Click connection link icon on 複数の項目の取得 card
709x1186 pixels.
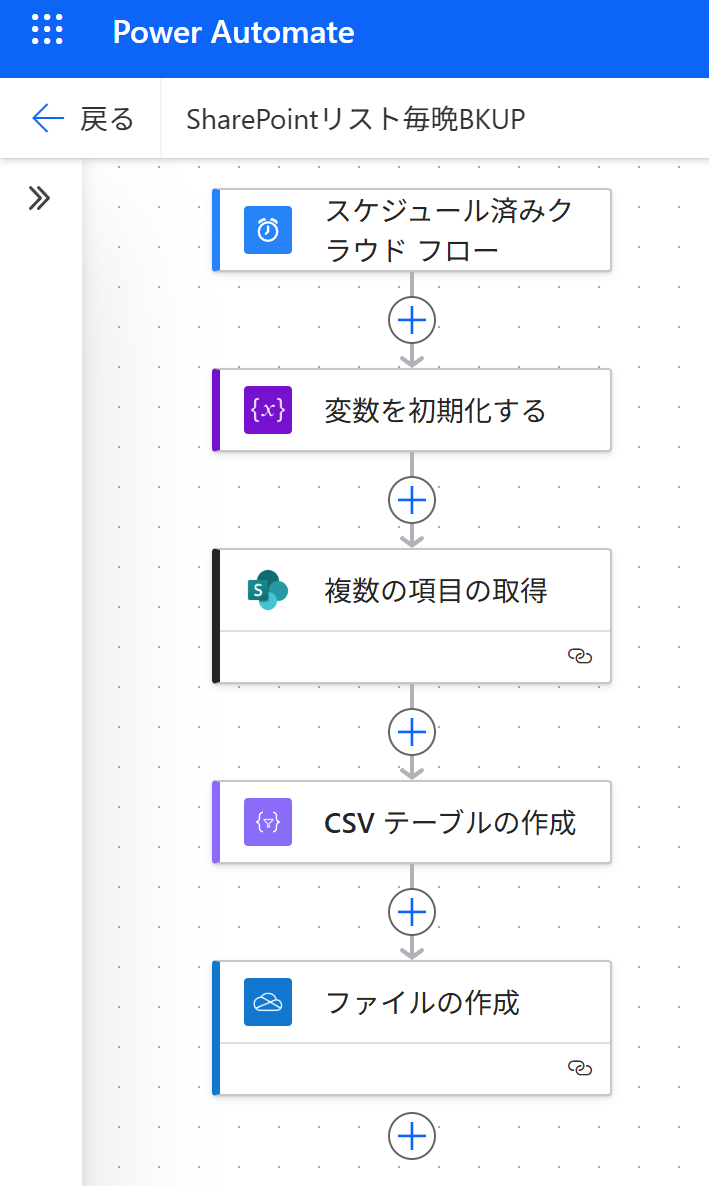coord(580,656)
